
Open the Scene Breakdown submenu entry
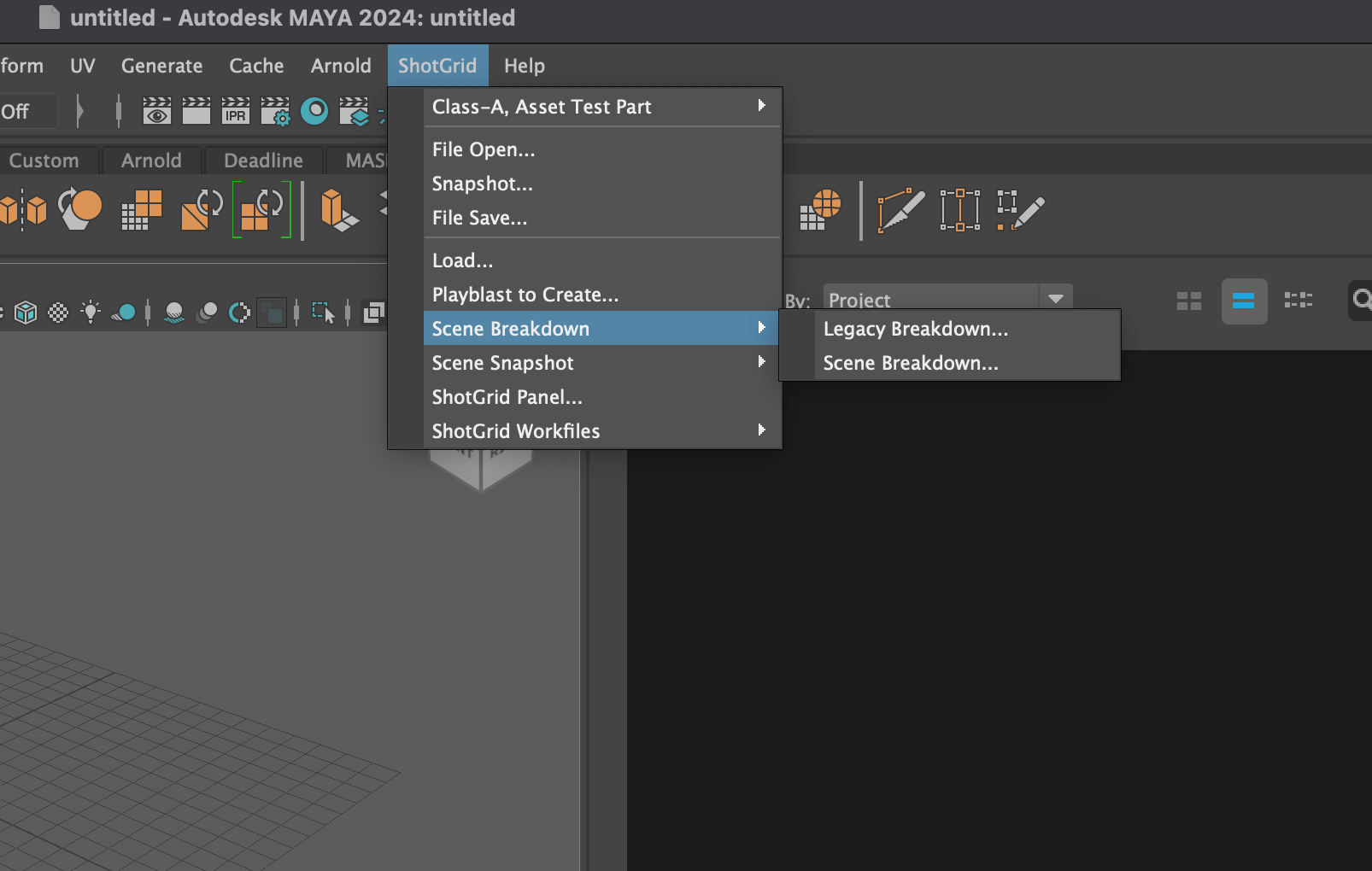click(601, 329)
